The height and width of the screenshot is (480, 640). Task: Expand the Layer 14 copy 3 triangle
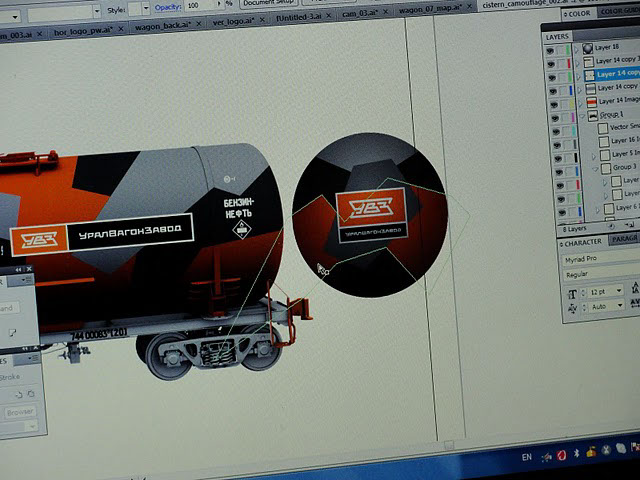pyautogui.click(x=578, y=63)
